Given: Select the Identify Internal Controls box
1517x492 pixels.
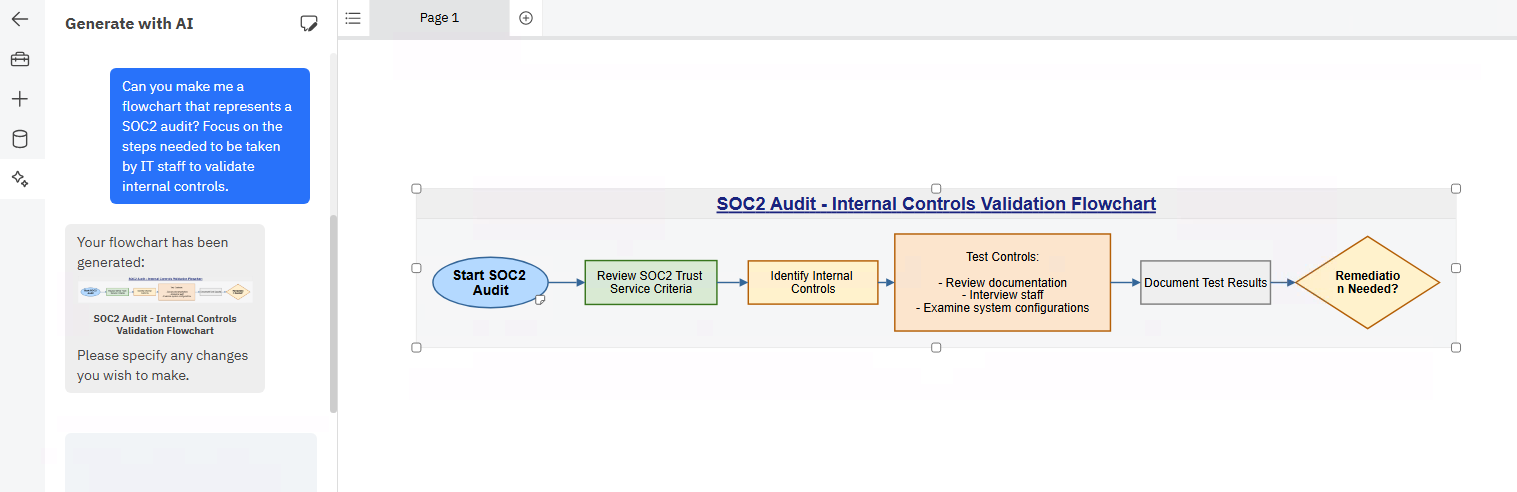Looking at the screenshot, I should (x=812, y=283).
